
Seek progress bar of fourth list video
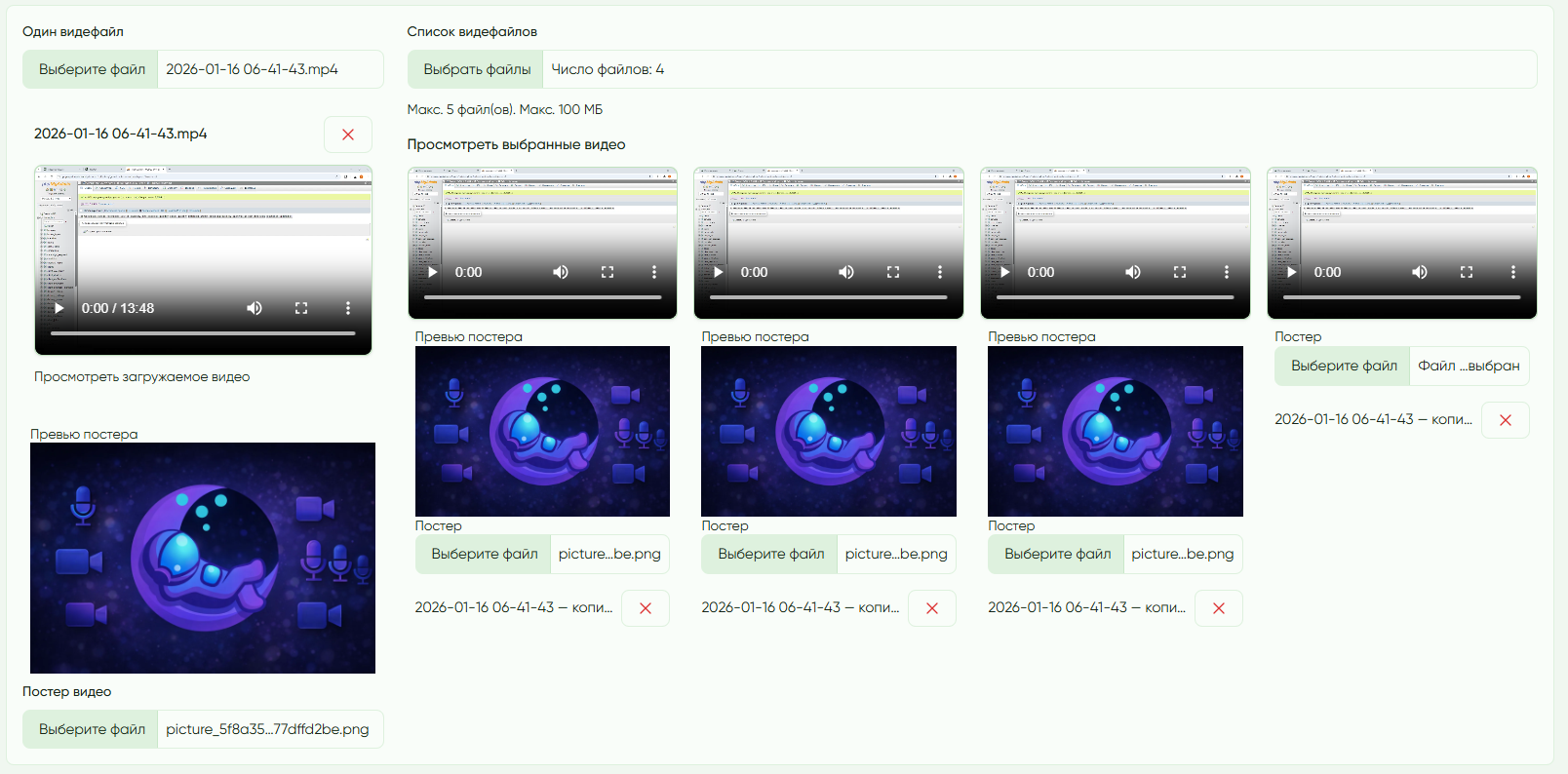pyautogui.click(x=1402, y=297)
